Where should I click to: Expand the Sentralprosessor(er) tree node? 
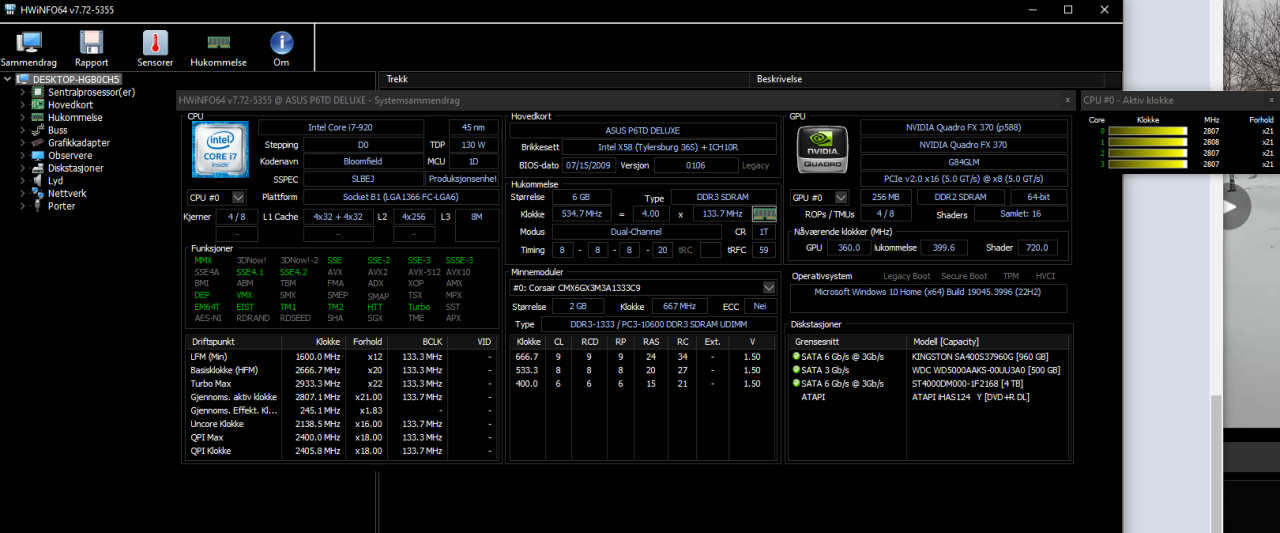point(23,92)
